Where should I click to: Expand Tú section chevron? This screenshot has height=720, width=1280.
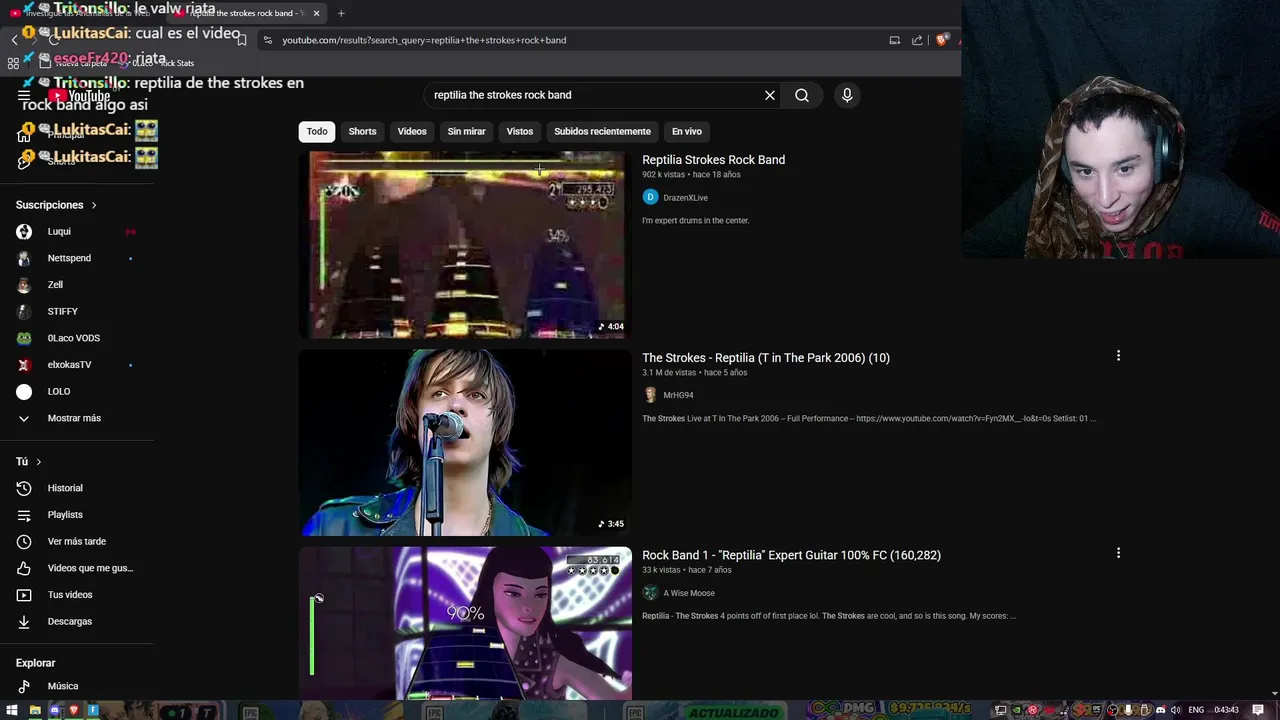[39, 462]
